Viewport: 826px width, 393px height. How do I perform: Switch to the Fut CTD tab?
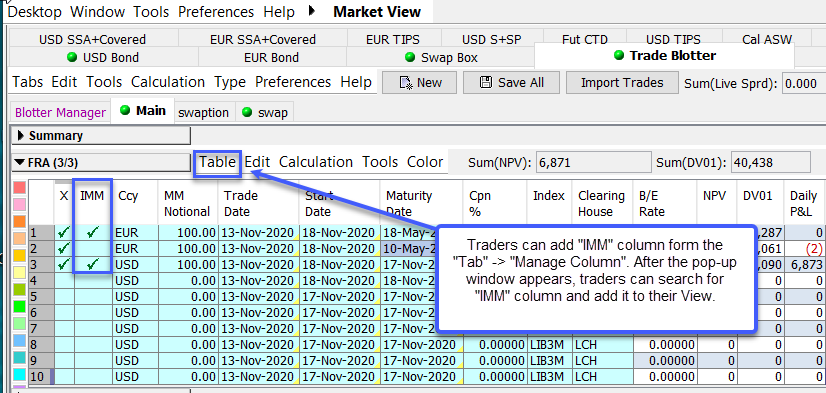click(x=585, y=40)
